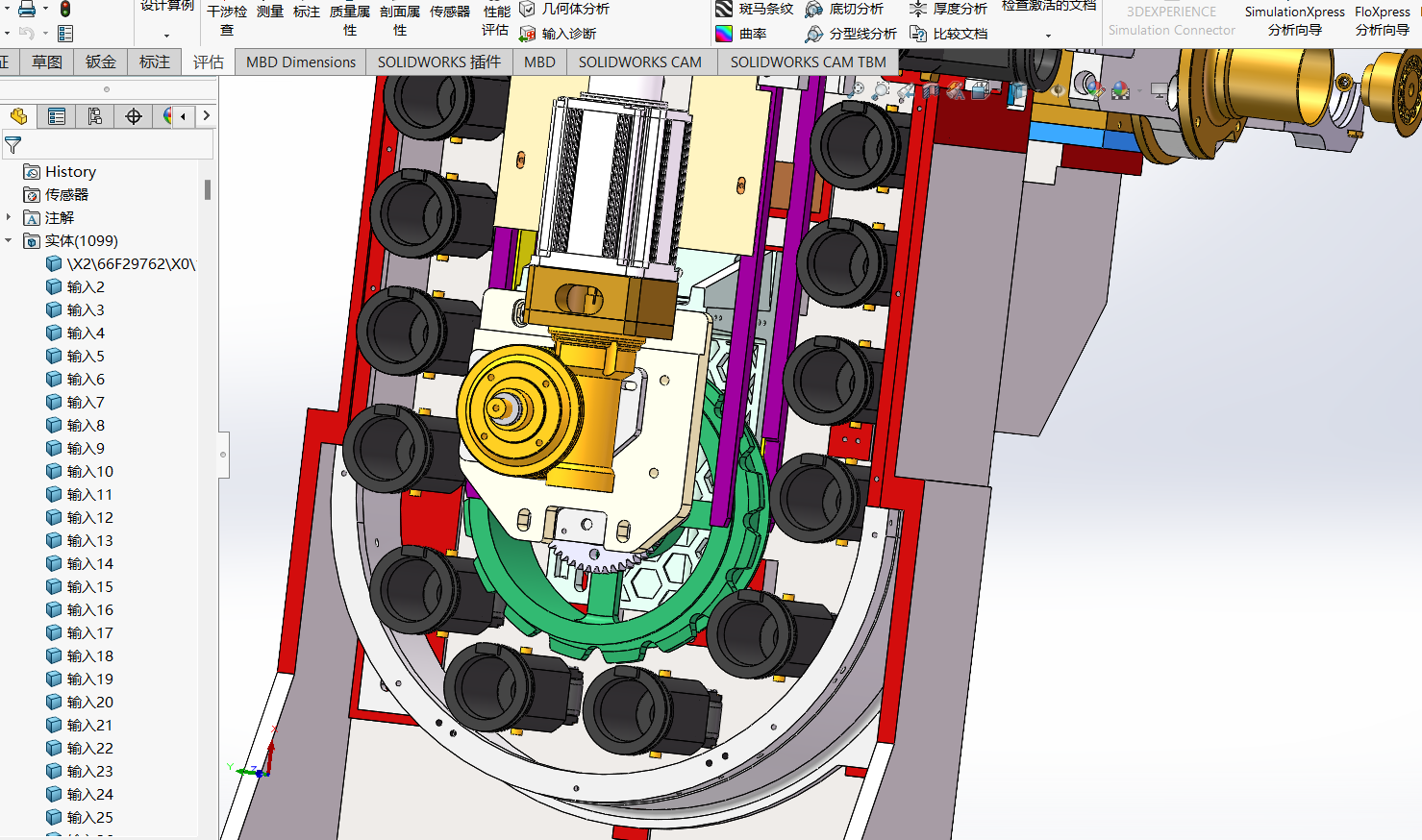
Task: Open the 设计算例 dropdown arrow
Action: 166,37
